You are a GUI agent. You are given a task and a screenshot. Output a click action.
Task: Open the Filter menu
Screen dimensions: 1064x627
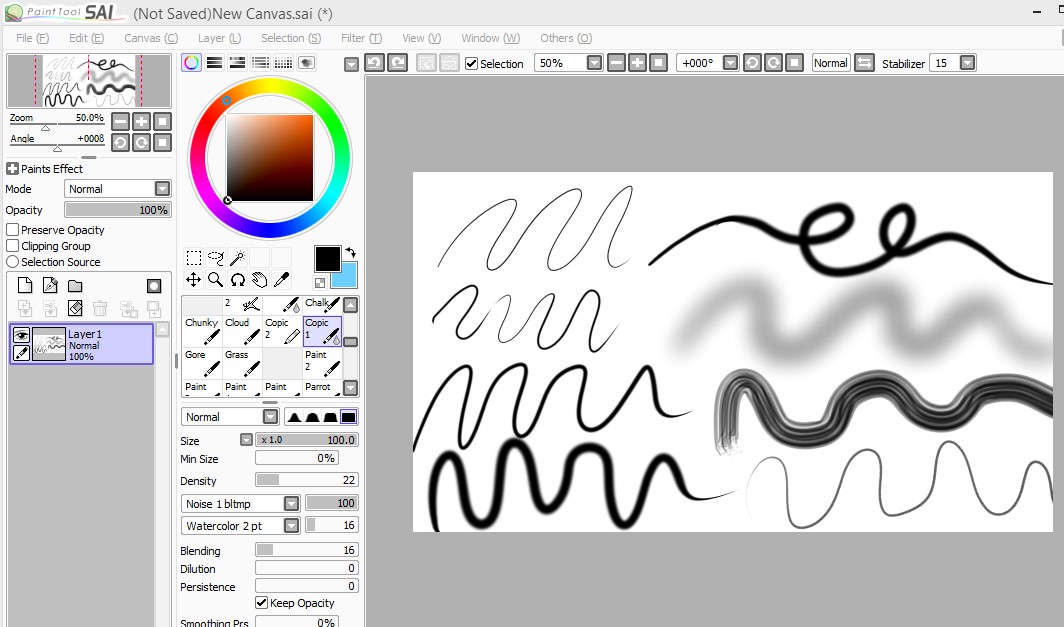click(x=360, y=38)
